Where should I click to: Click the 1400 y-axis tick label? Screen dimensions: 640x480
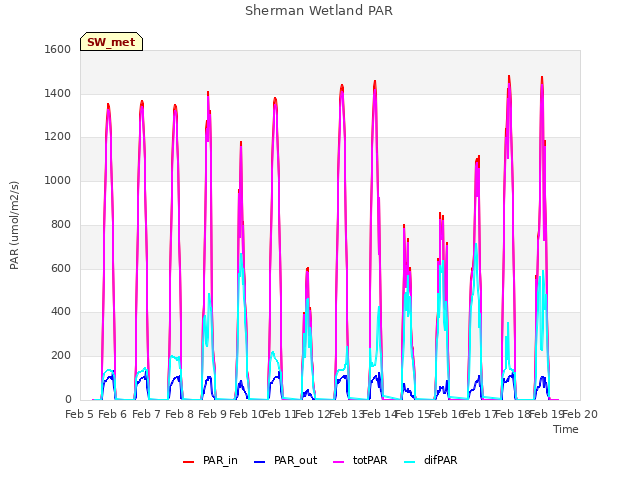point(58,93)
